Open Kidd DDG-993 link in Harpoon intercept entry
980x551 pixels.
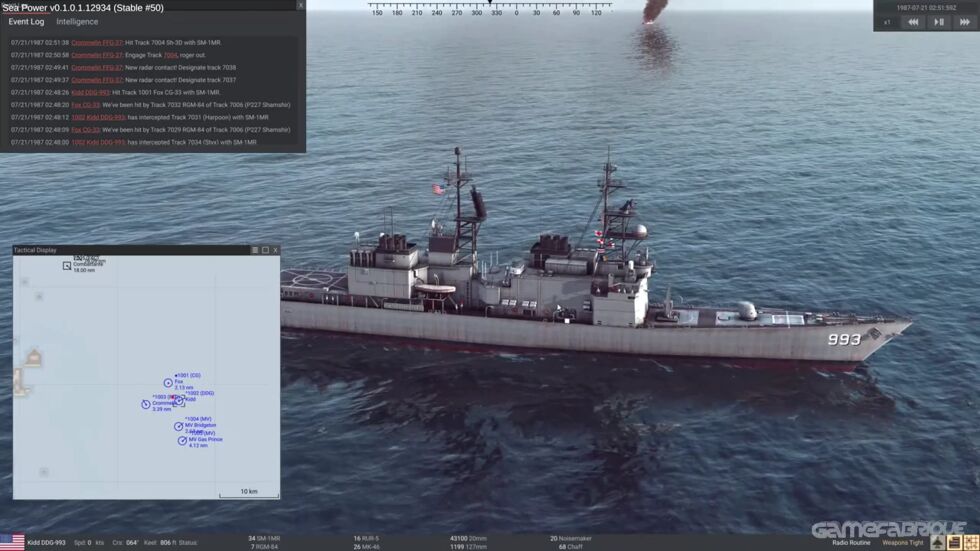point(98,117)
